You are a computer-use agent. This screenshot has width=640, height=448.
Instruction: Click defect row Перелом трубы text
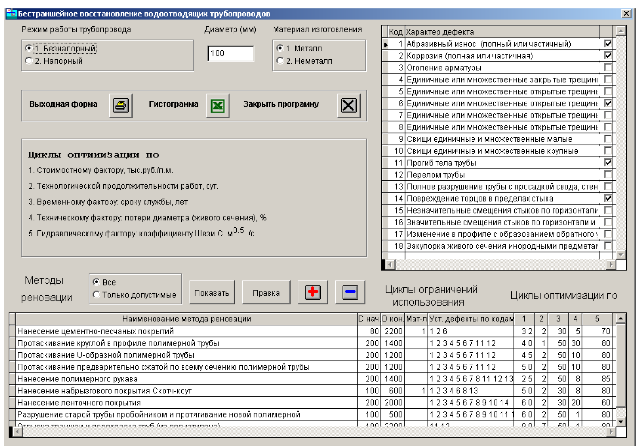click(x=436, y=175)
